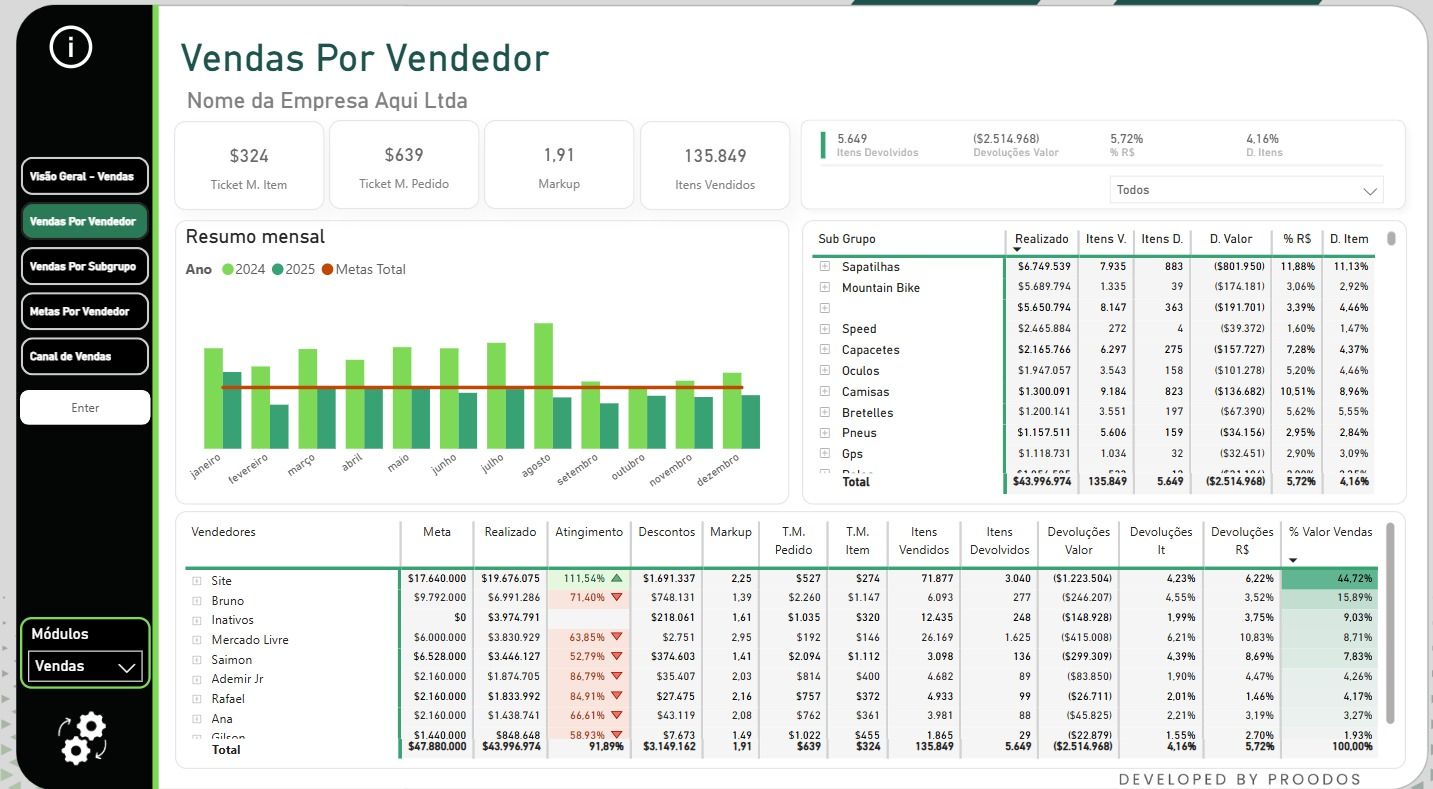Click the red down arrow in Rafael's Atingimento
1433x789 pixels.
click(617, 696)
